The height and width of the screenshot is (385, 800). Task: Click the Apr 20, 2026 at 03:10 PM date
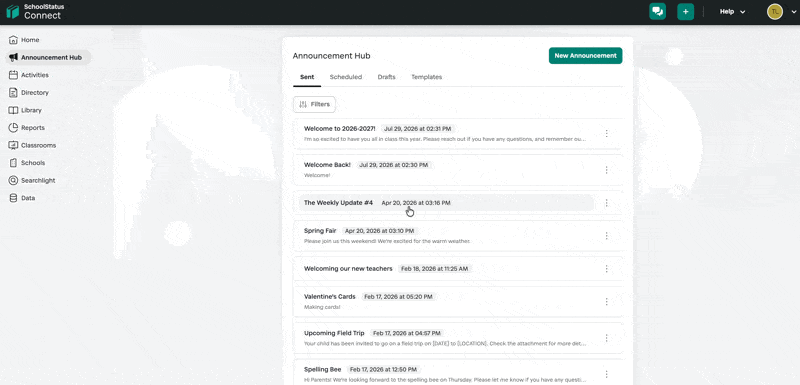379,231
